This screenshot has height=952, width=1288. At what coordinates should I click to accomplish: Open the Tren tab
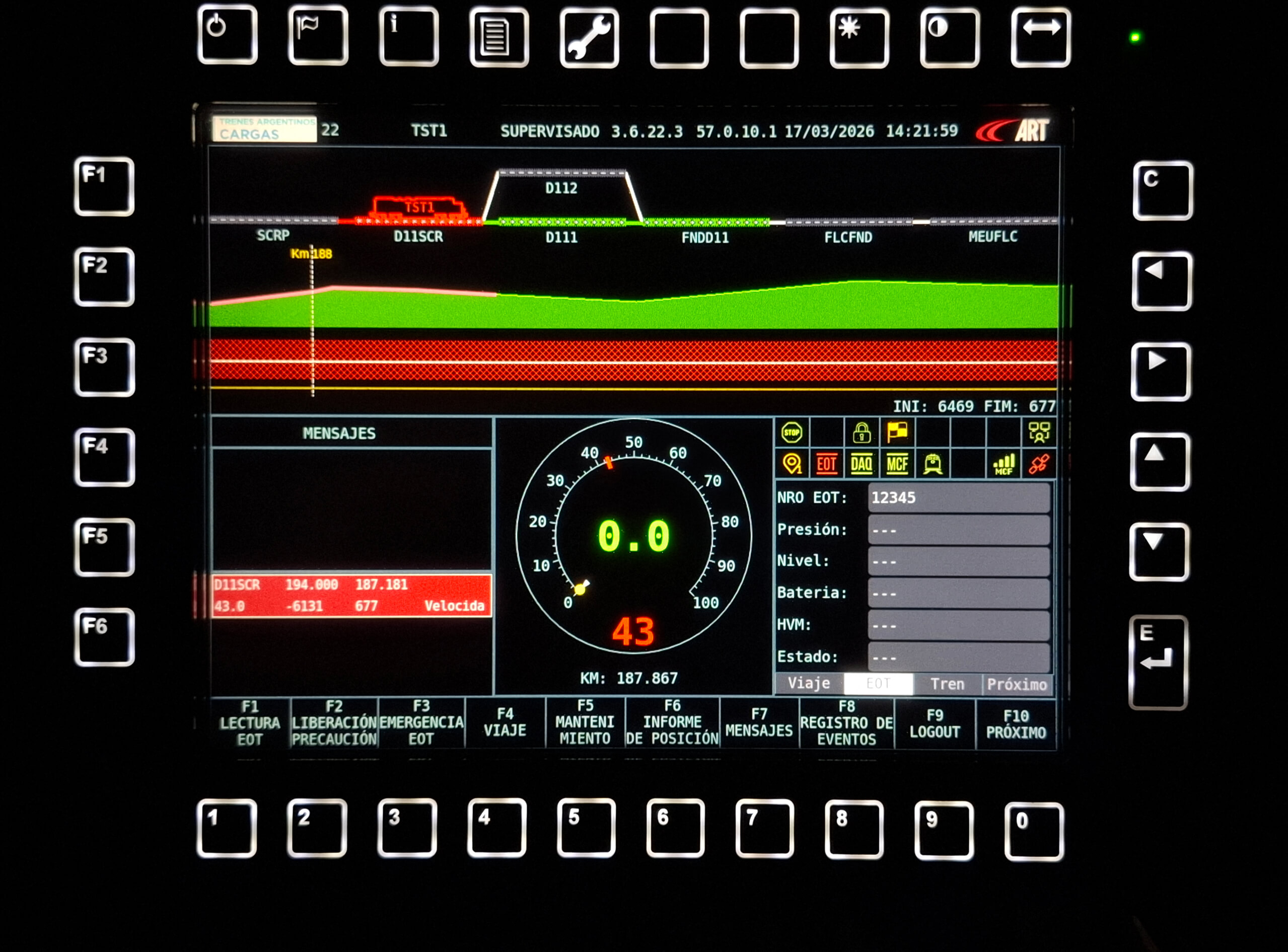pos(947,684)
